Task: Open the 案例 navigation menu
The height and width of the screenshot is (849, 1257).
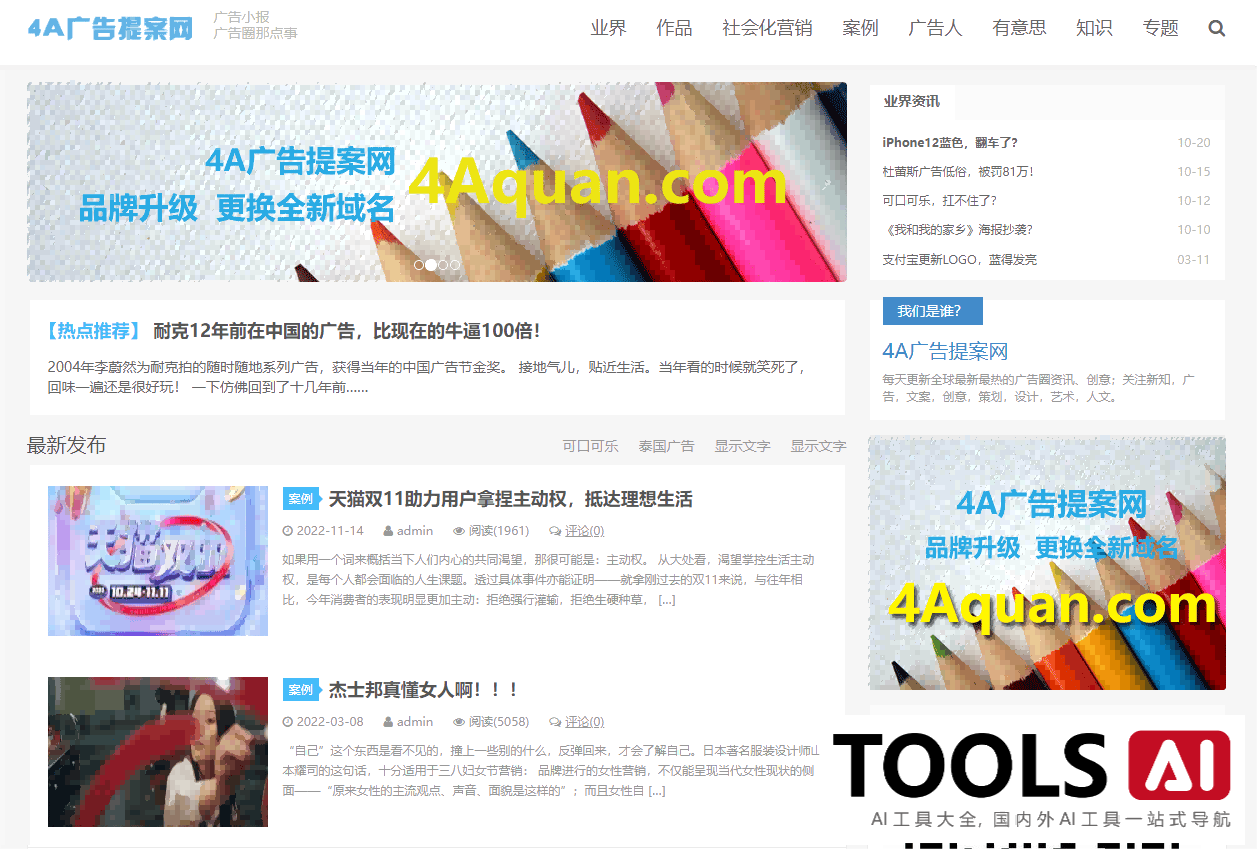Action: pyautogui.click(x=861, y=28)
